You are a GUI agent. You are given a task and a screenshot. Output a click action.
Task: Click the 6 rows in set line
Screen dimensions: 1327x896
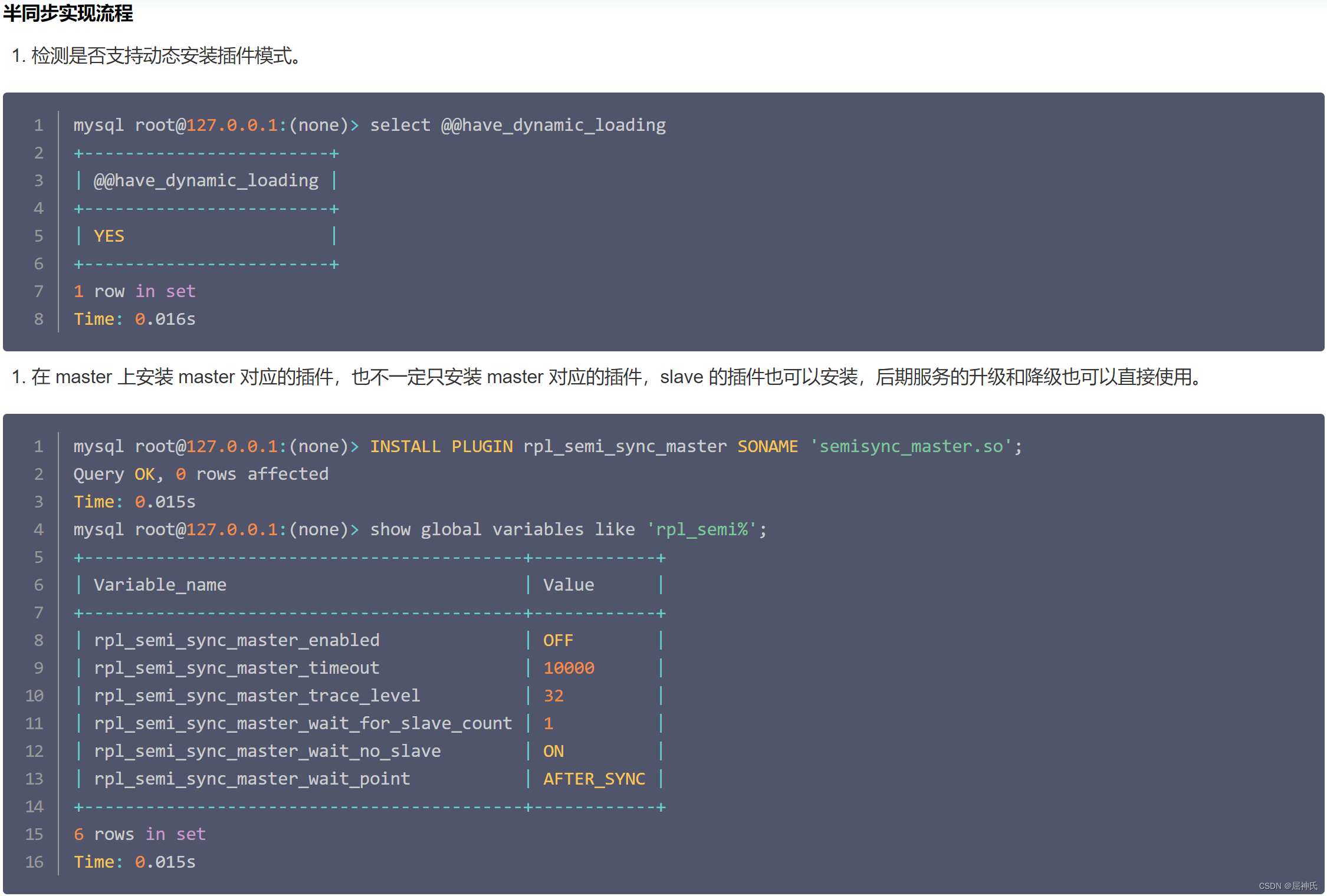click(x=140, y=834)
